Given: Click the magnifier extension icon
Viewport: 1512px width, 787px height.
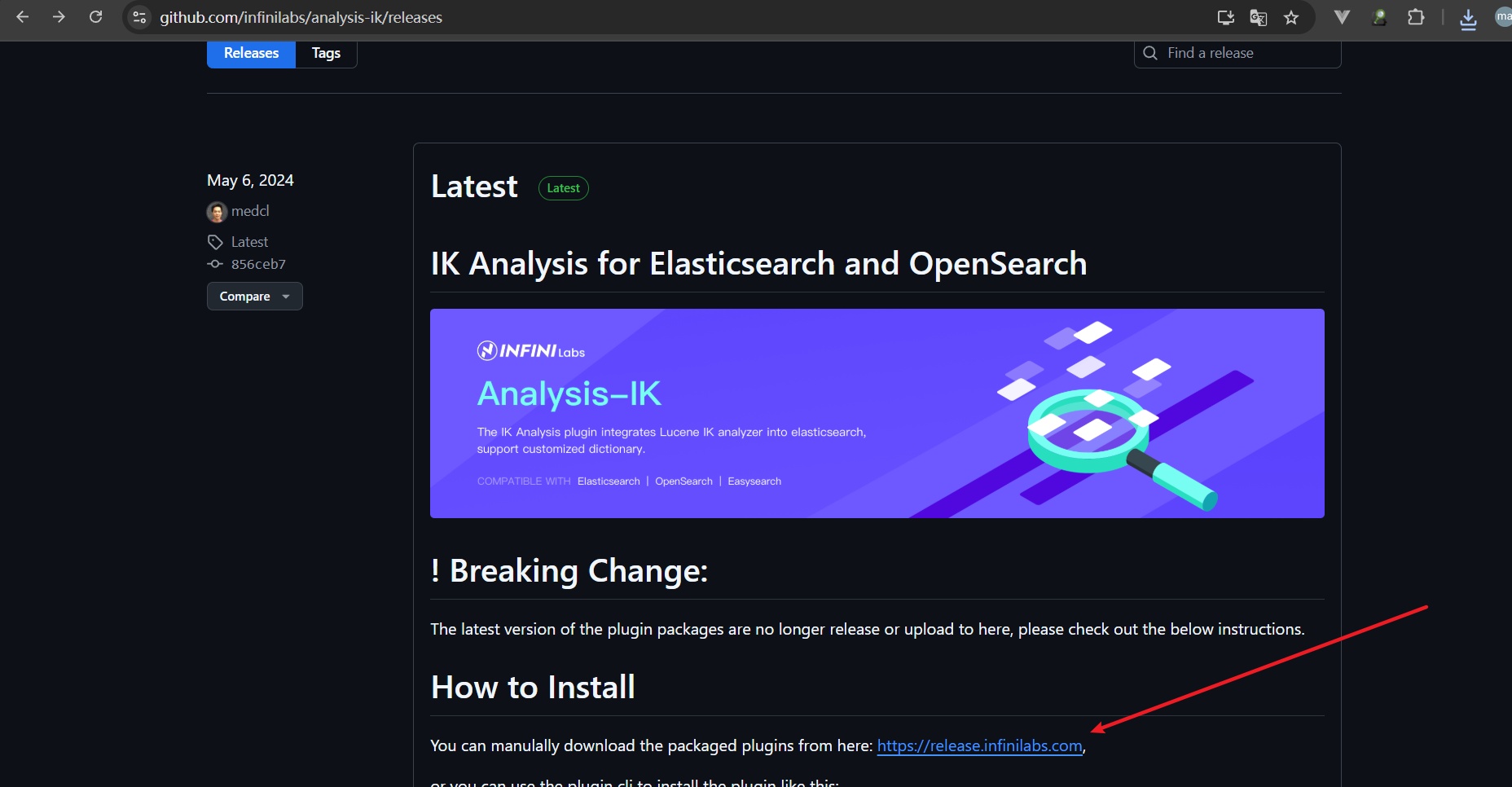Looking at the screenshot, I should point(1379,17).
